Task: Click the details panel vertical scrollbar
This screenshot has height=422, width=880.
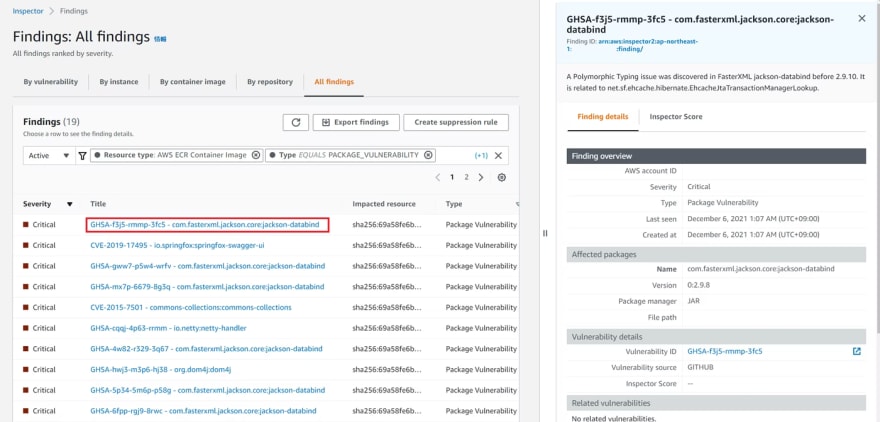Action: click(878, 168)
